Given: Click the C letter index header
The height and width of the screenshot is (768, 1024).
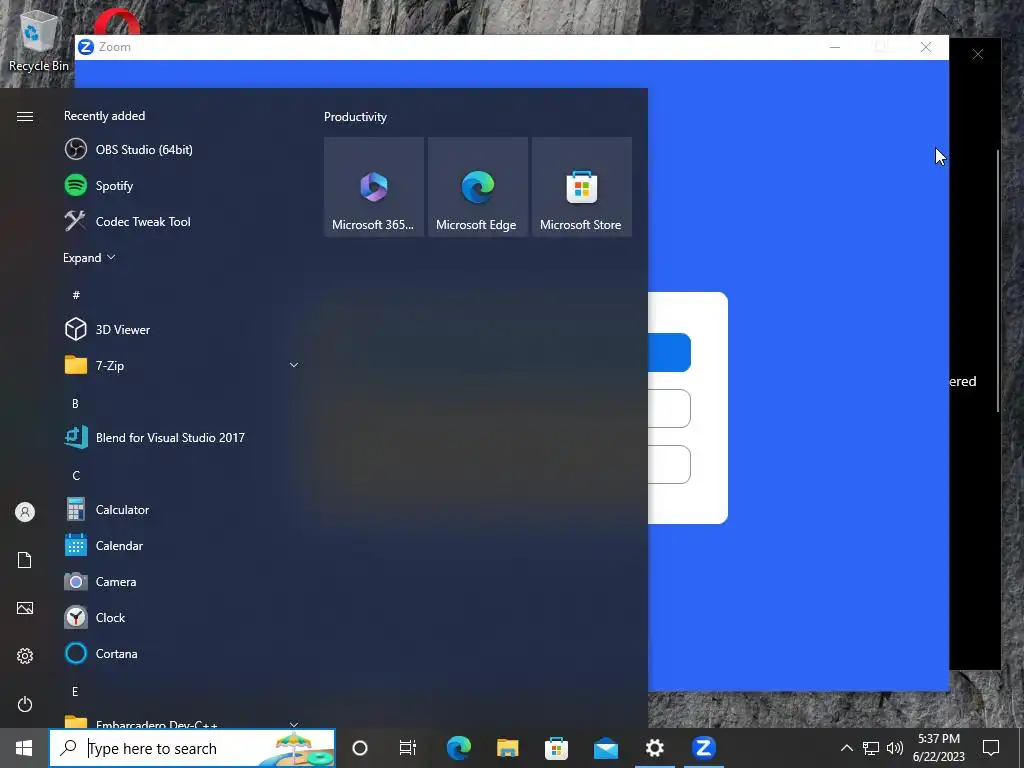Looking at the screenshot, I should point(76,475).
